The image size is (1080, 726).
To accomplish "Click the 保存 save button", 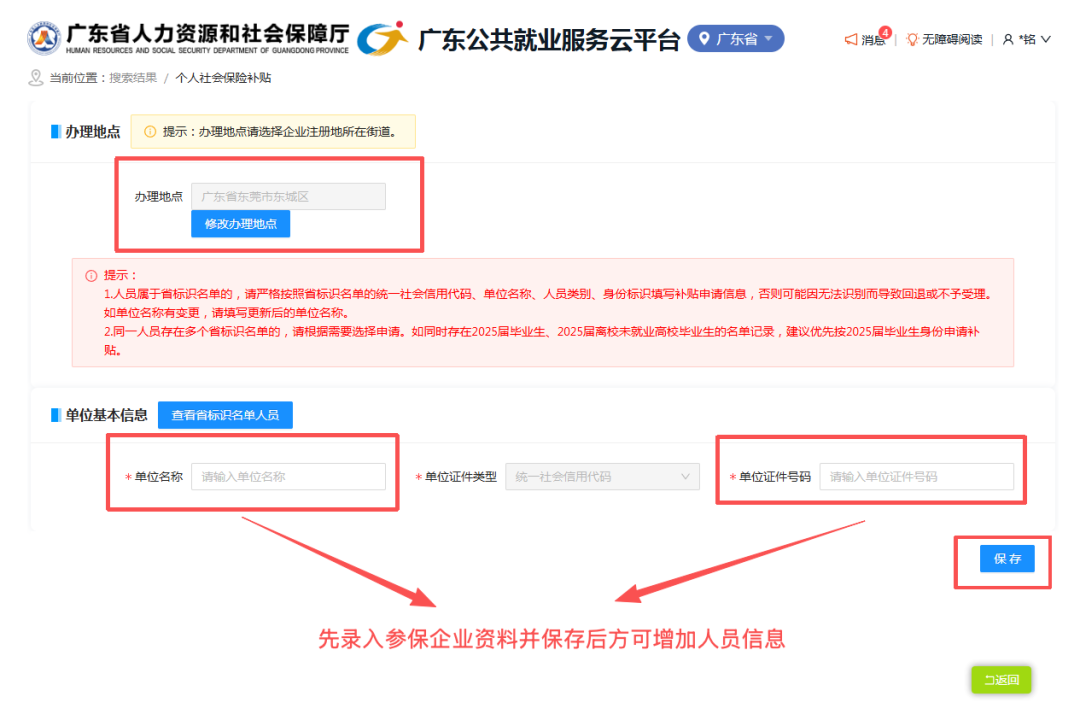I will pyautogui.click(x=1007, y=559).
